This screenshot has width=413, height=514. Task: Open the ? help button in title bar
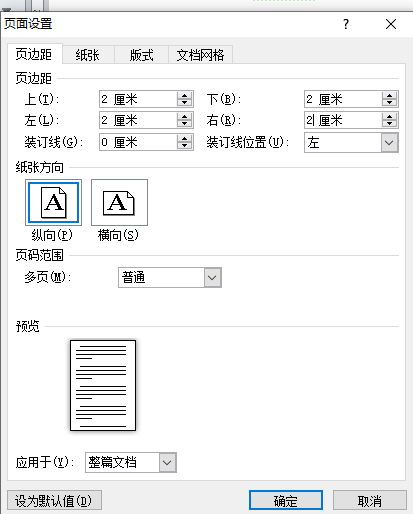(346, 24)
